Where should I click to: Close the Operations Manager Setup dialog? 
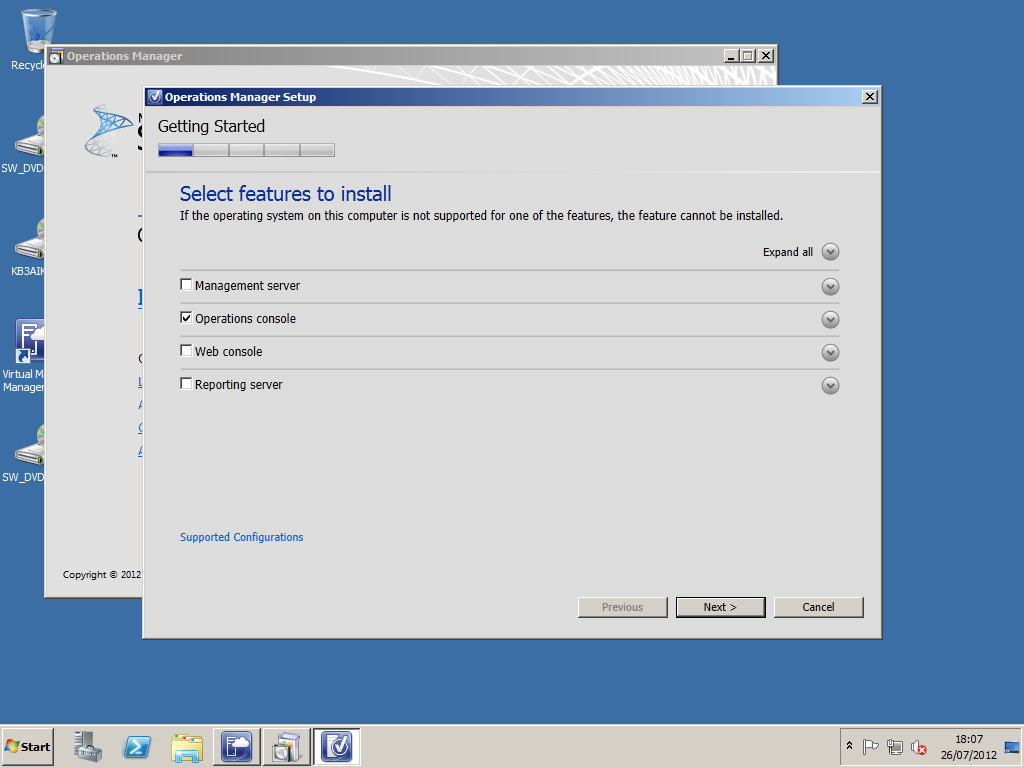[x=869, y=97]
